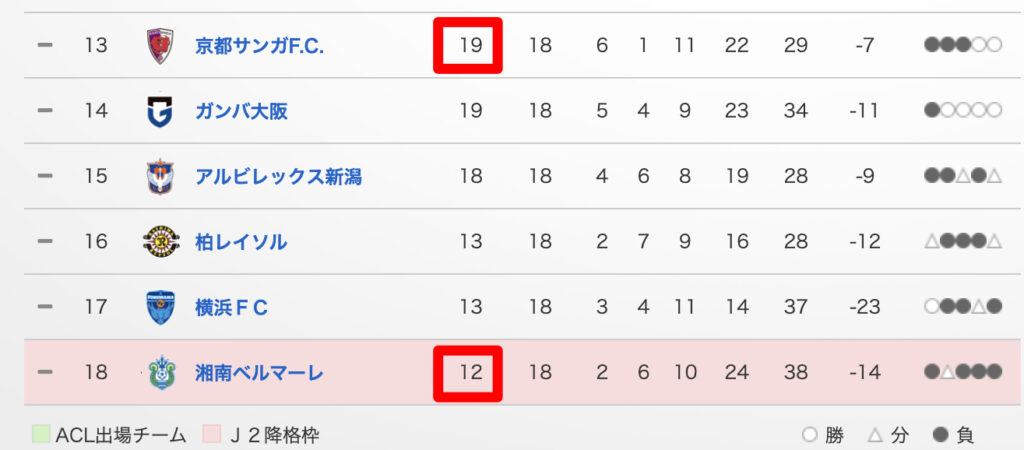Click the rank-change dash beside rank 13

(x=44, y=46)
